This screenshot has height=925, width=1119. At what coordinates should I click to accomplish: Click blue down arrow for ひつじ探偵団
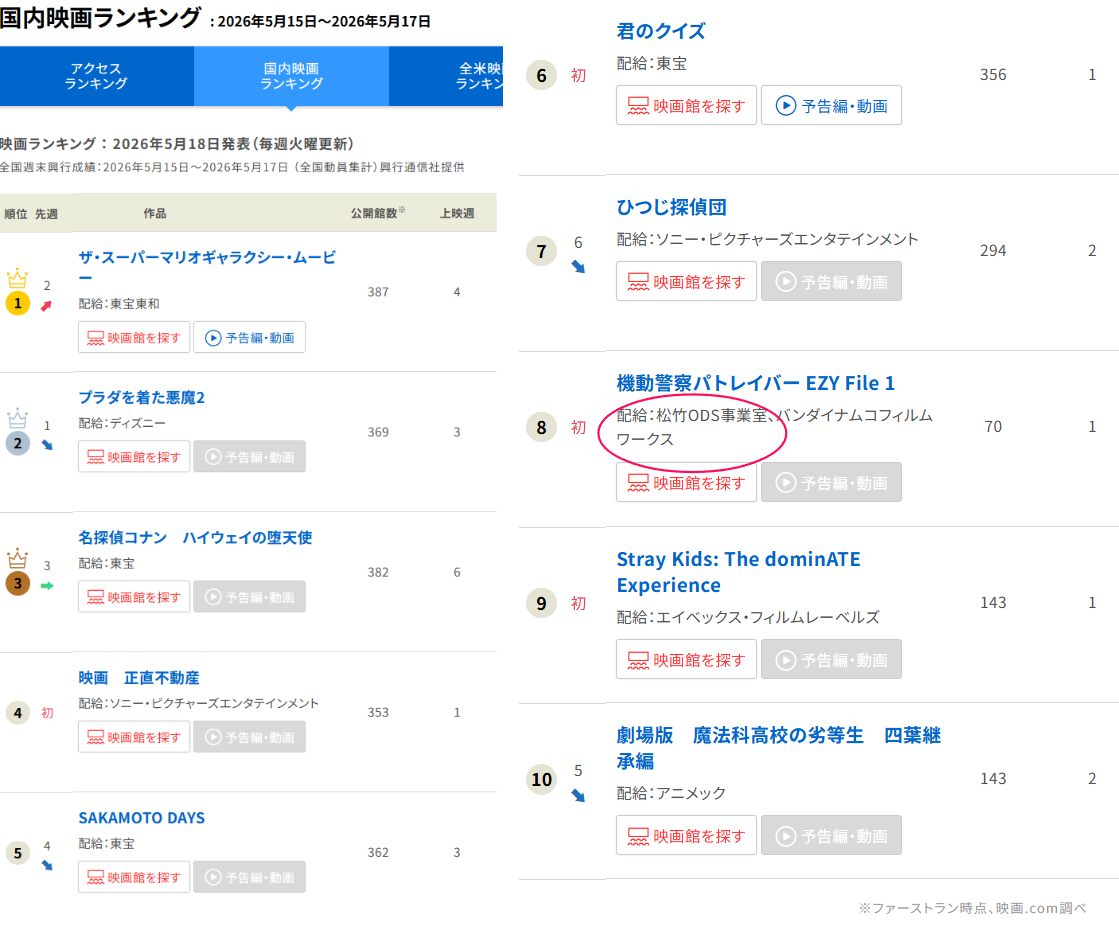click(578, 267)
